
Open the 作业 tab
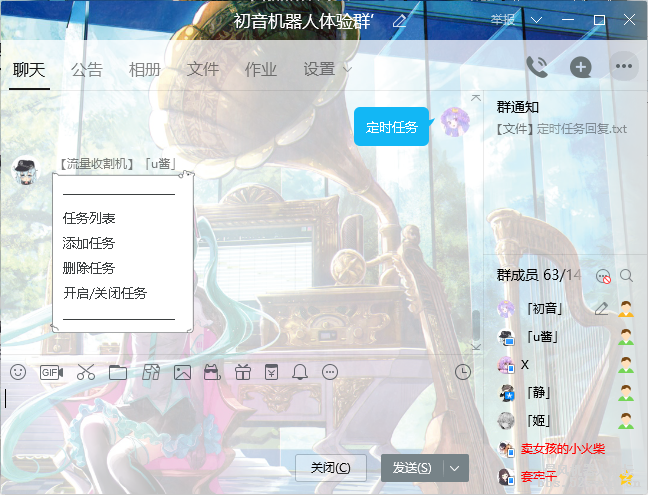(260, 69)
